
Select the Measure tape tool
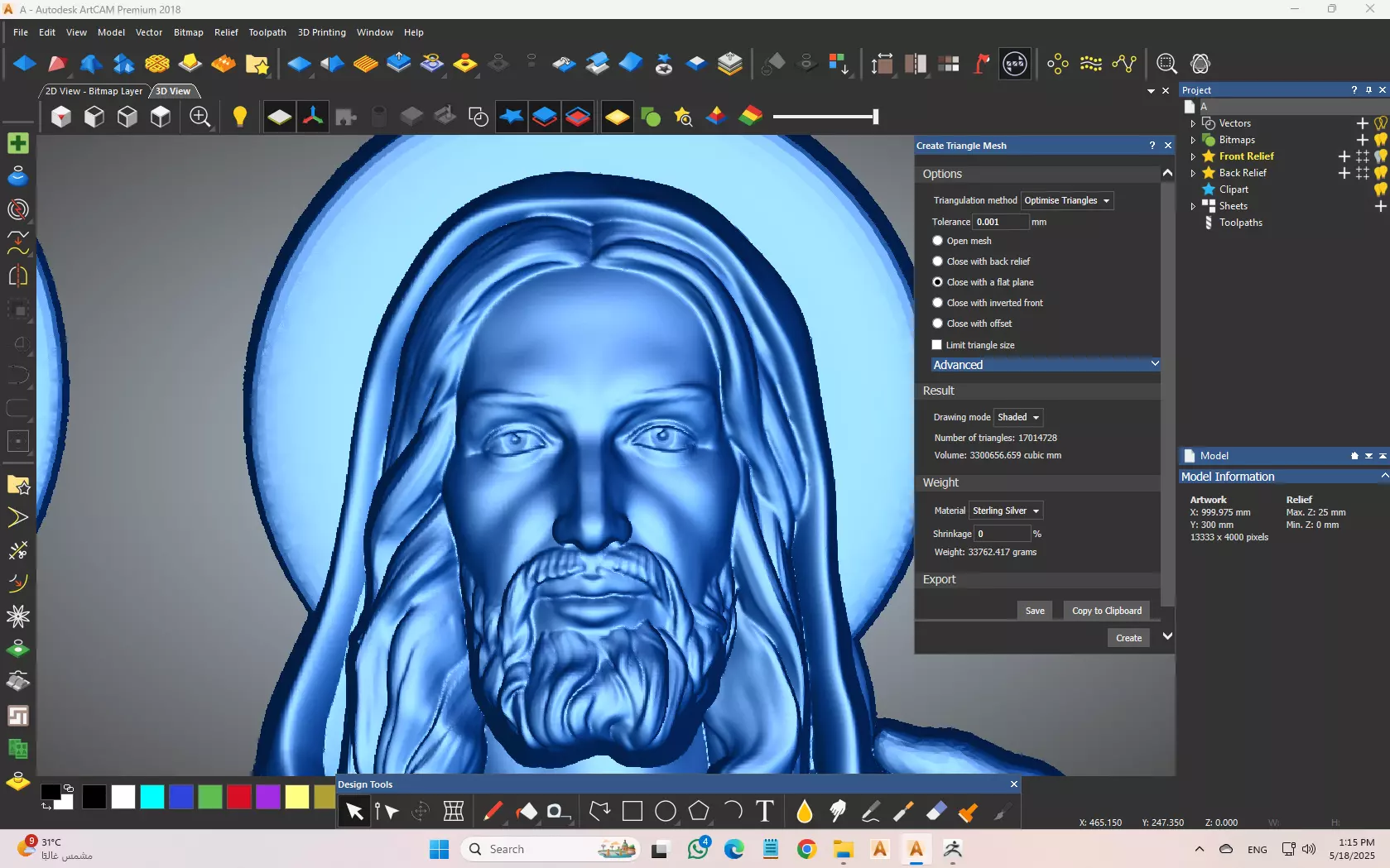559,812
